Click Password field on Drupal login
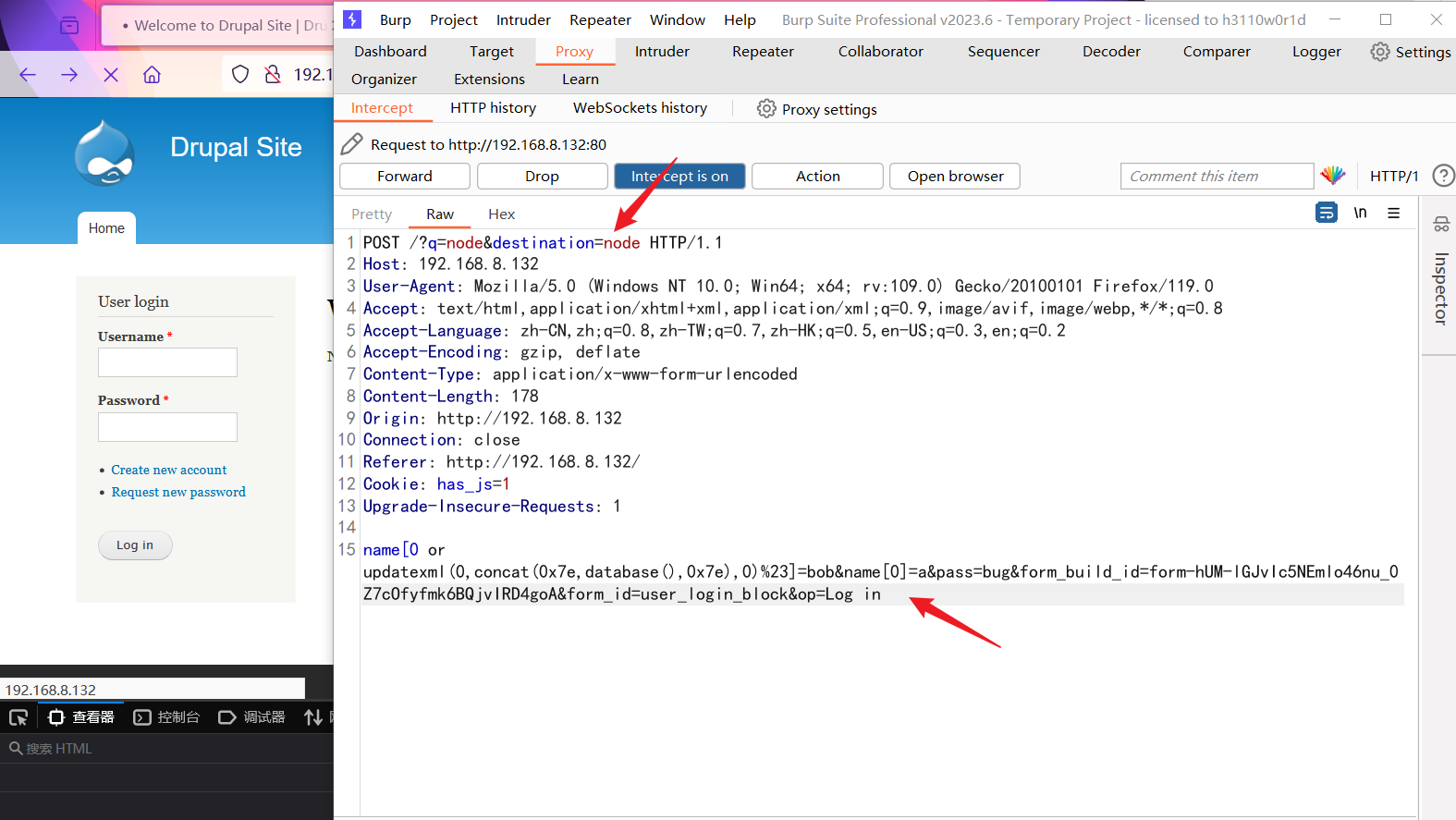Image resolution: width=1456 pixels, height=820 pixels. pos(167,427)
